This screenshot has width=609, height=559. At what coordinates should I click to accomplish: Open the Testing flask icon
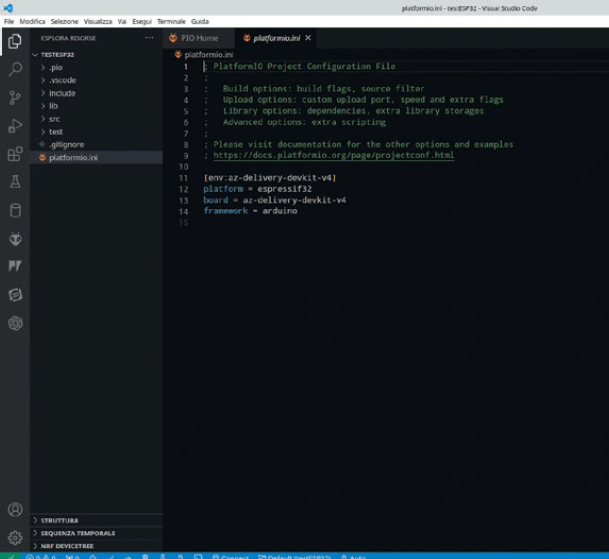coord(15,182)
